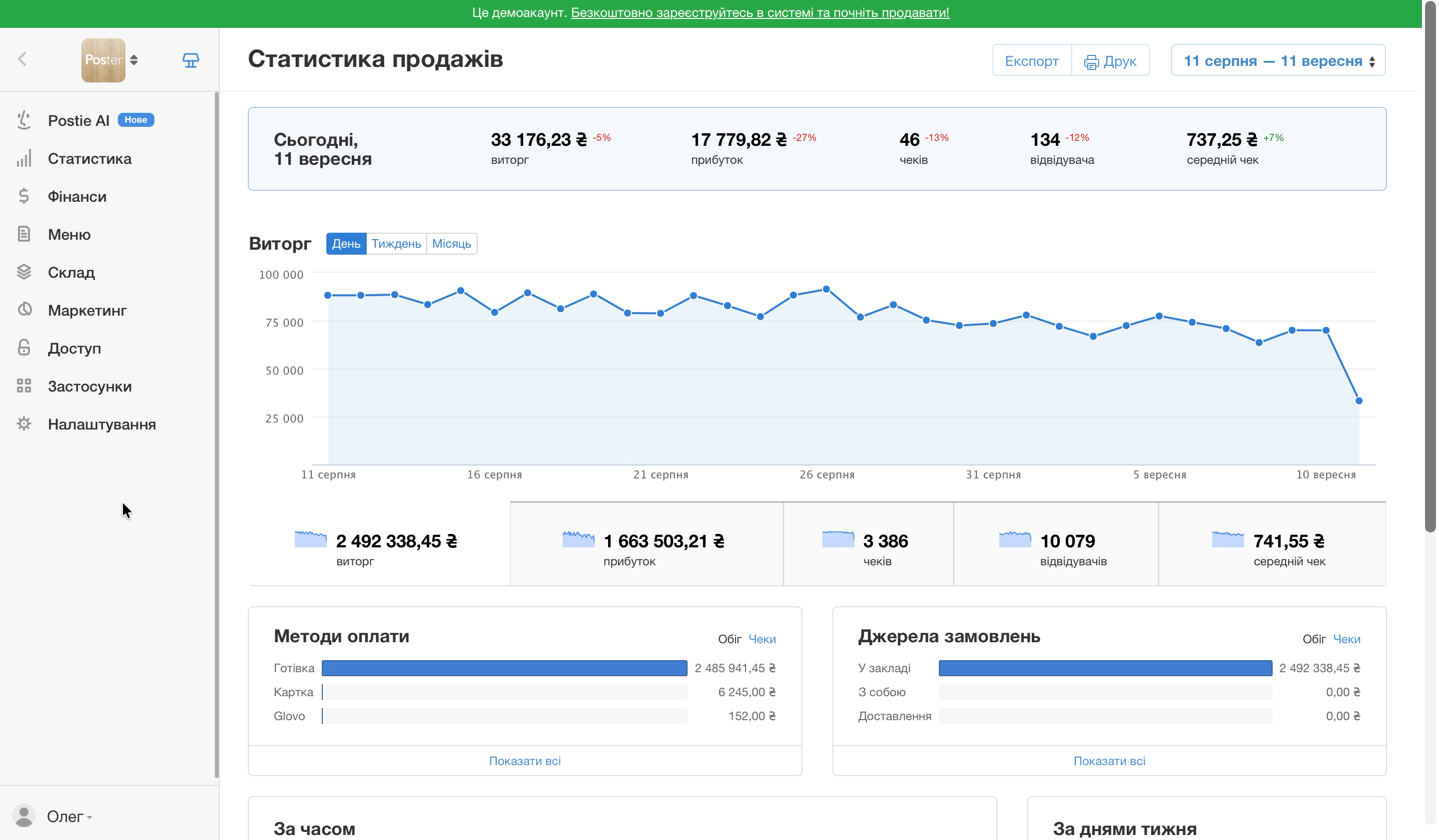Click the free registration link in banner

(x=760, y=12)
